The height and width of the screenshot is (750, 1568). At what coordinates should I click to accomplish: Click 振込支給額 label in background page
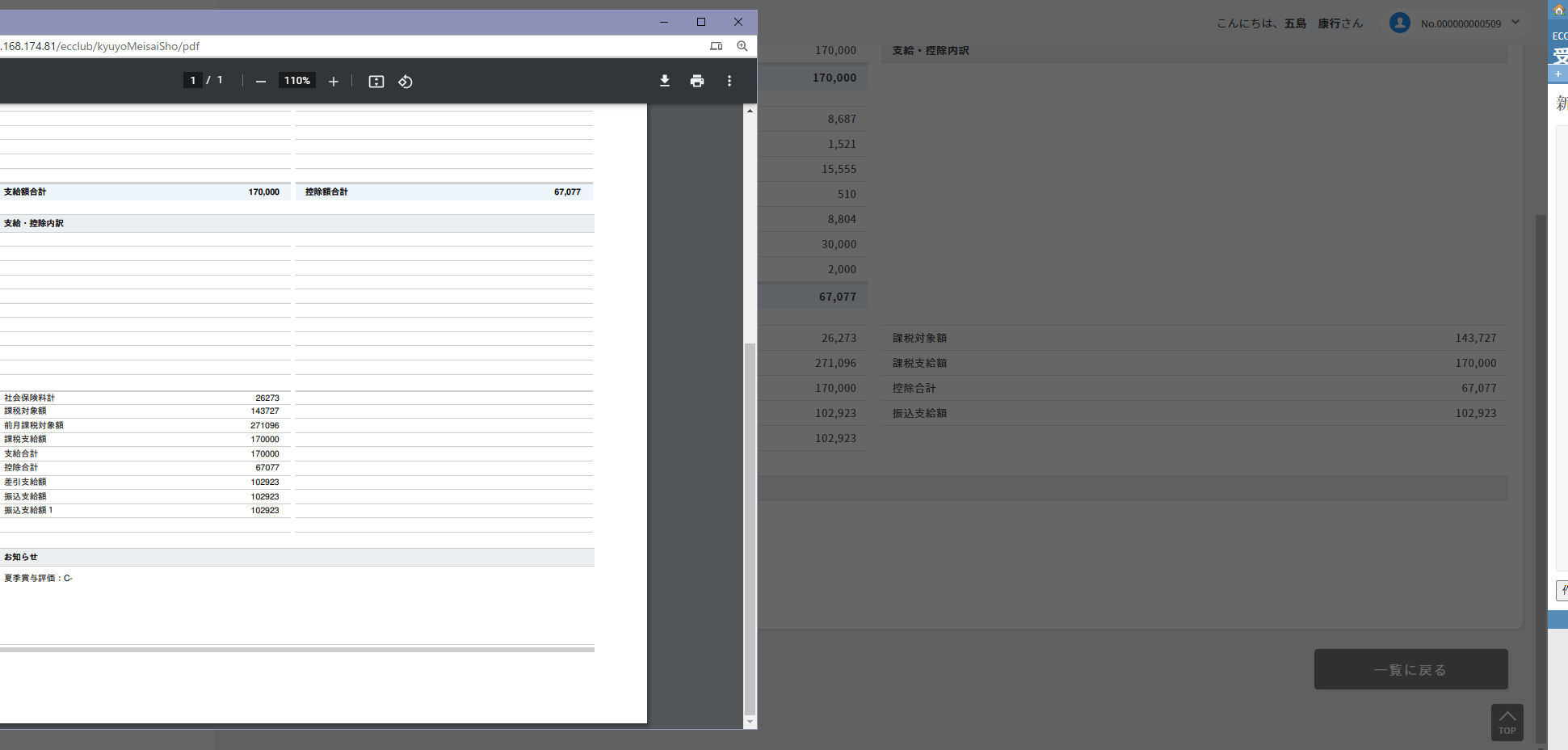(919, 413)
